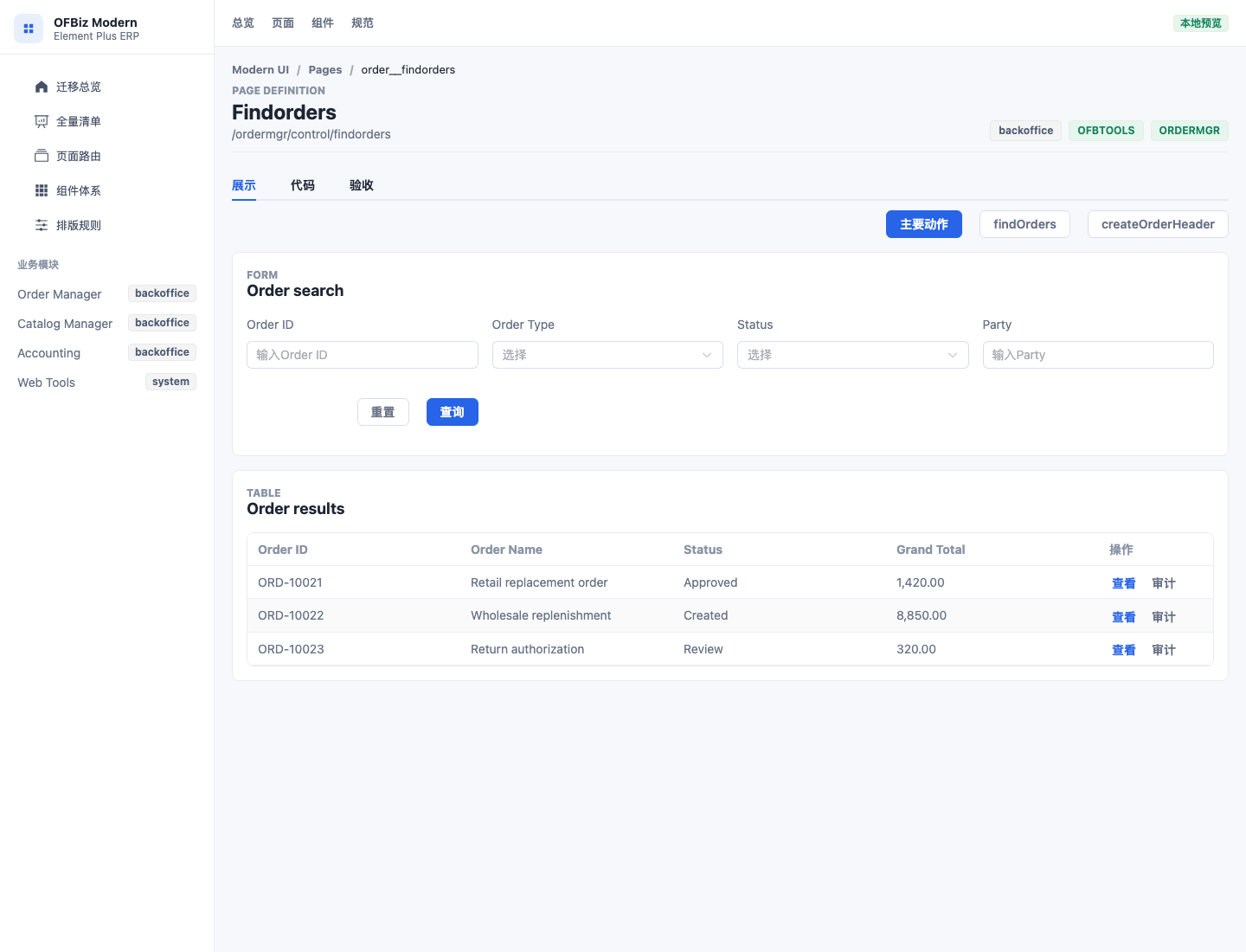This screenshot has width=1246, height=952.
Task: Click the Order Type dropdown chevron arrow
Action: coord(707,355)
